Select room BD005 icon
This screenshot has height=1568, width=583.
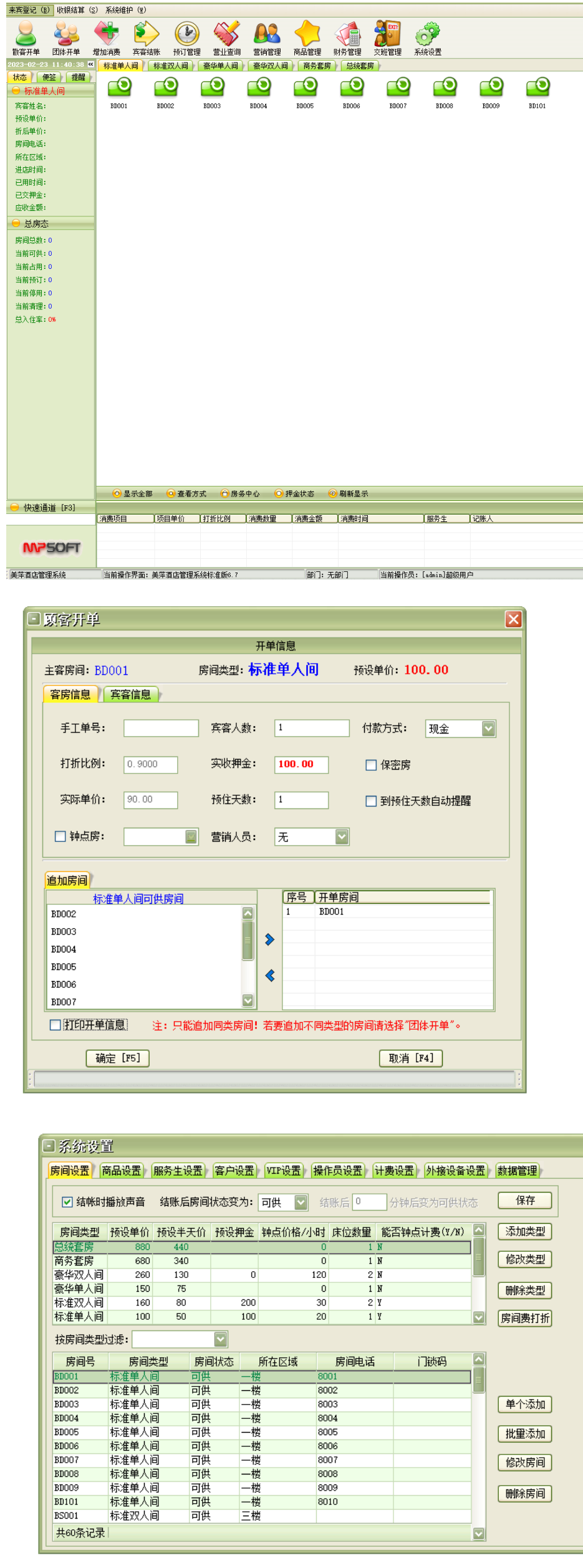305,88
